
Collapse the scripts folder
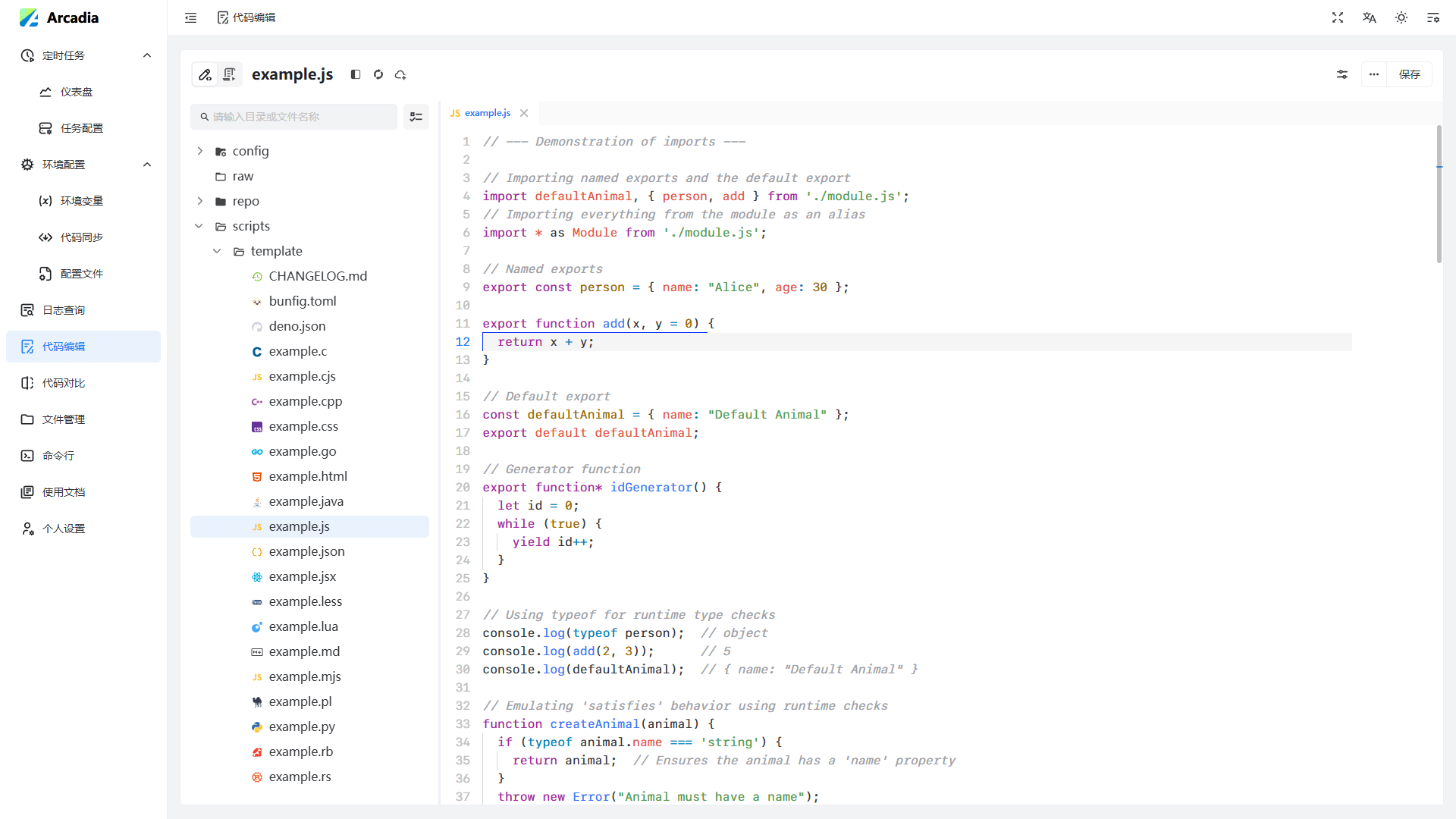199,226
